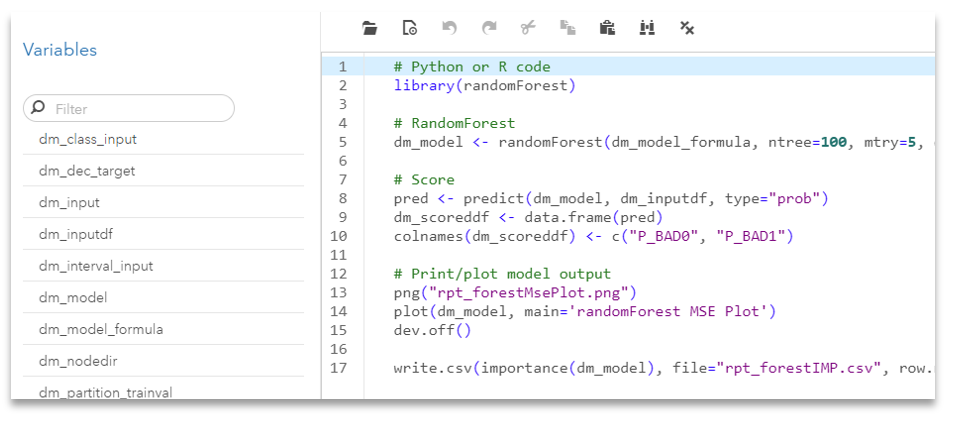
Task: Select the dm_model variable
Action: [x=73, y=297]
